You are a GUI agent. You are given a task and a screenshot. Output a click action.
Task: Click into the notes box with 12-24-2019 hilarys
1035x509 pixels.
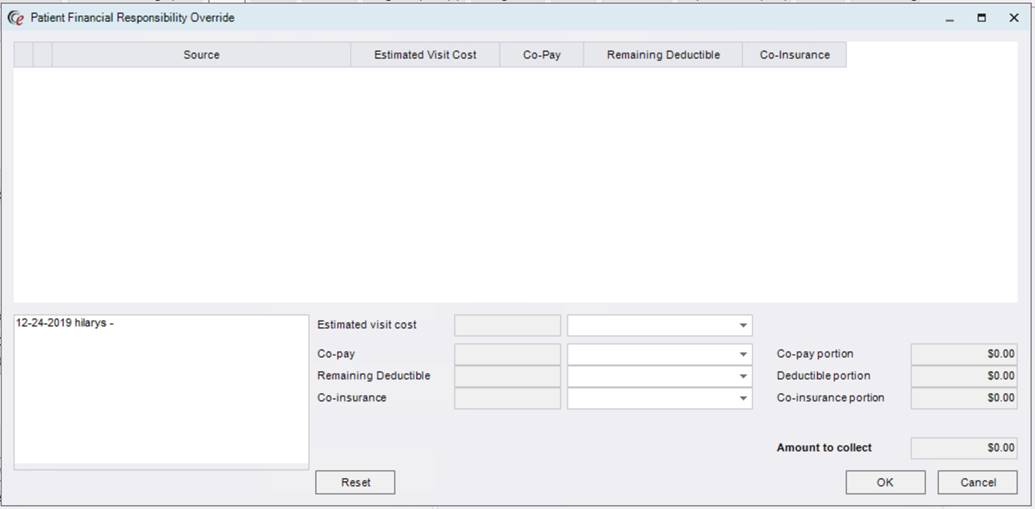coord(161,390)
